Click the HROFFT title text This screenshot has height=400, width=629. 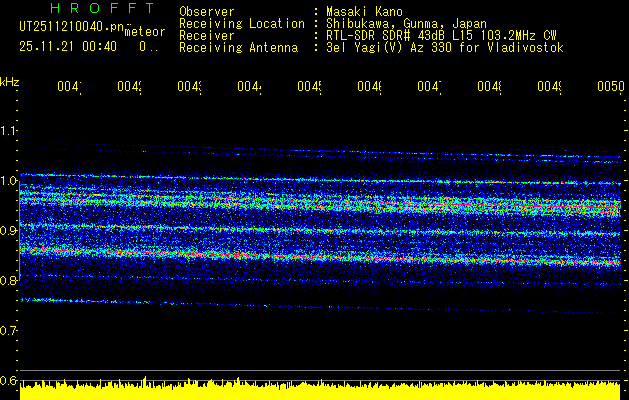tap(102, 8)
